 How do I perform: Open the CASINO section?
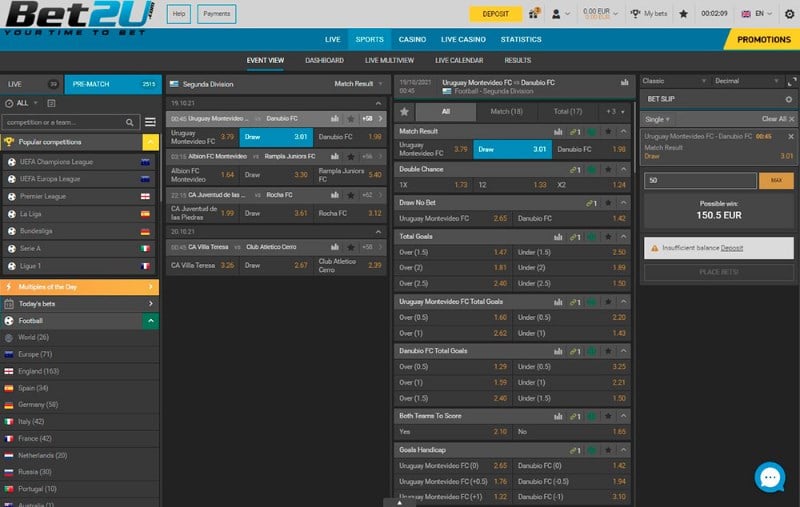(412, 39)
